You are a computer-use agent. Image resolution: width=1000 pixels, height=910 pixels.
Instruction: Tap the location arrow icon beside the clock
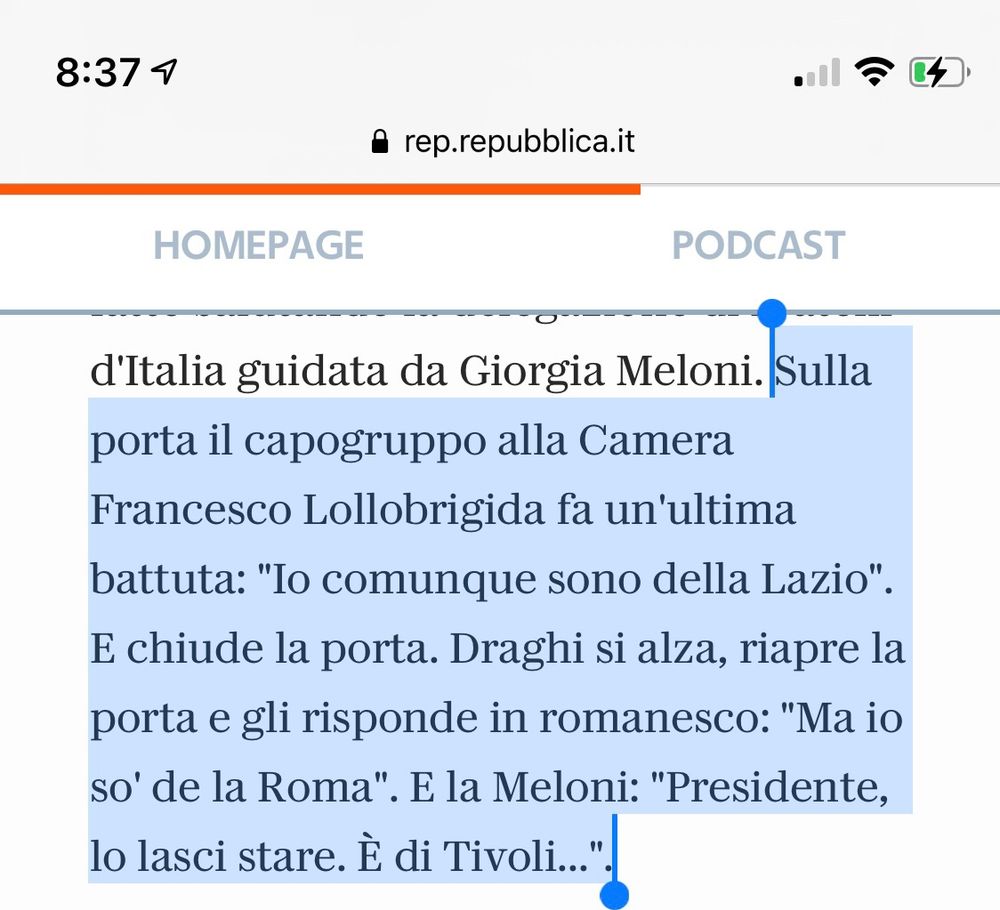pos(165,71)
